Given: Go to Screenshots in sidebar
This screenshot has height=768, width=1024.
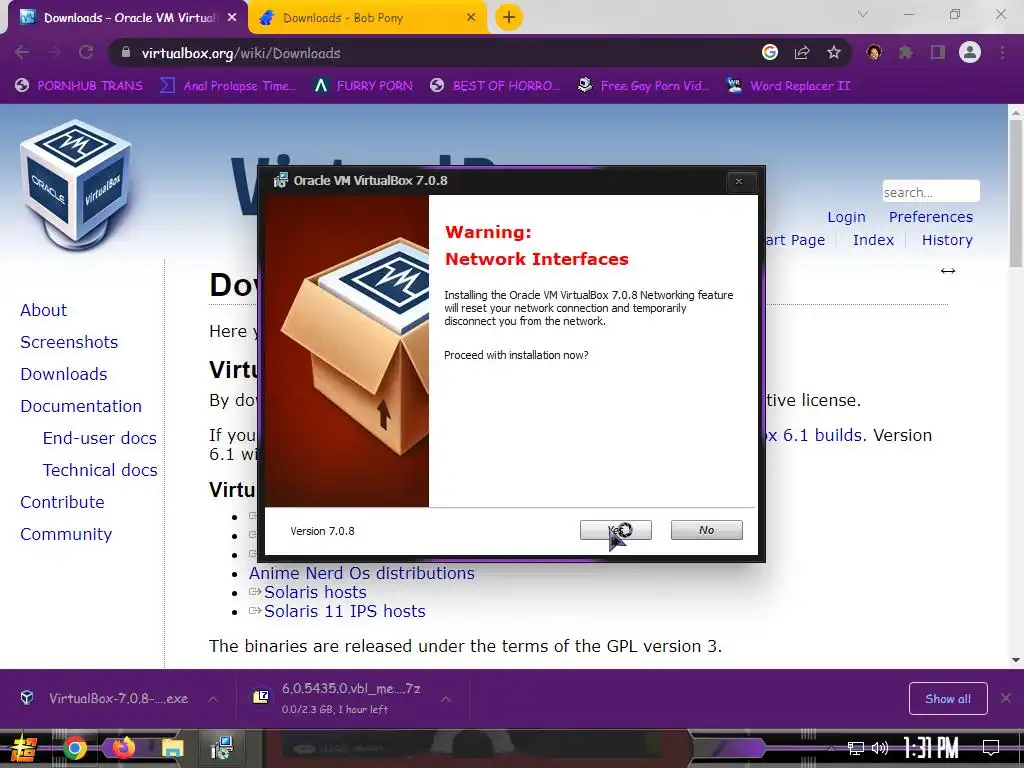Looking at the screenshot, I should pos(69,342).
